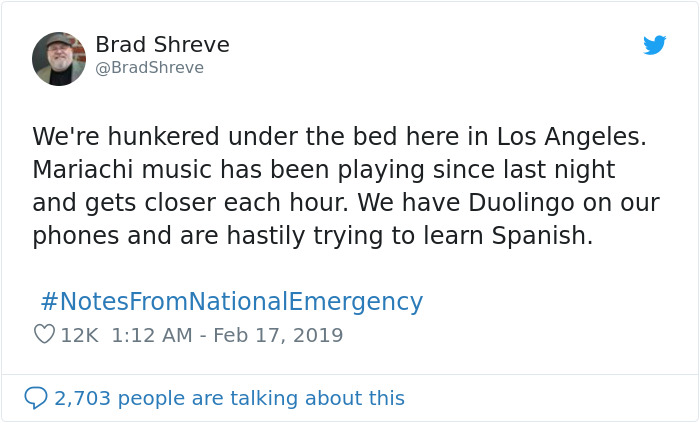
Task: Click the speech bubble reply icon
Action: point(35,398)
